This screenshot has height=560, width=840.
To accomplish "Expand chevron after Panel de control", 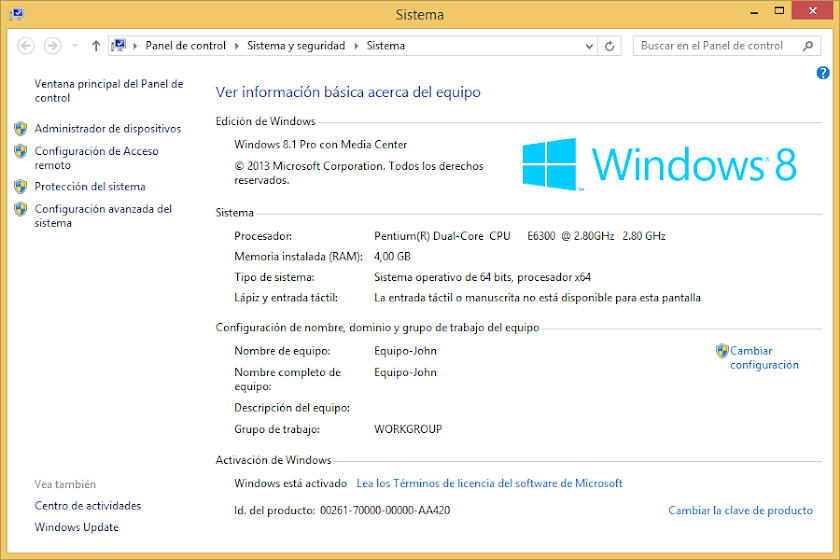I will pyautogui.click(x=236, y=46).
